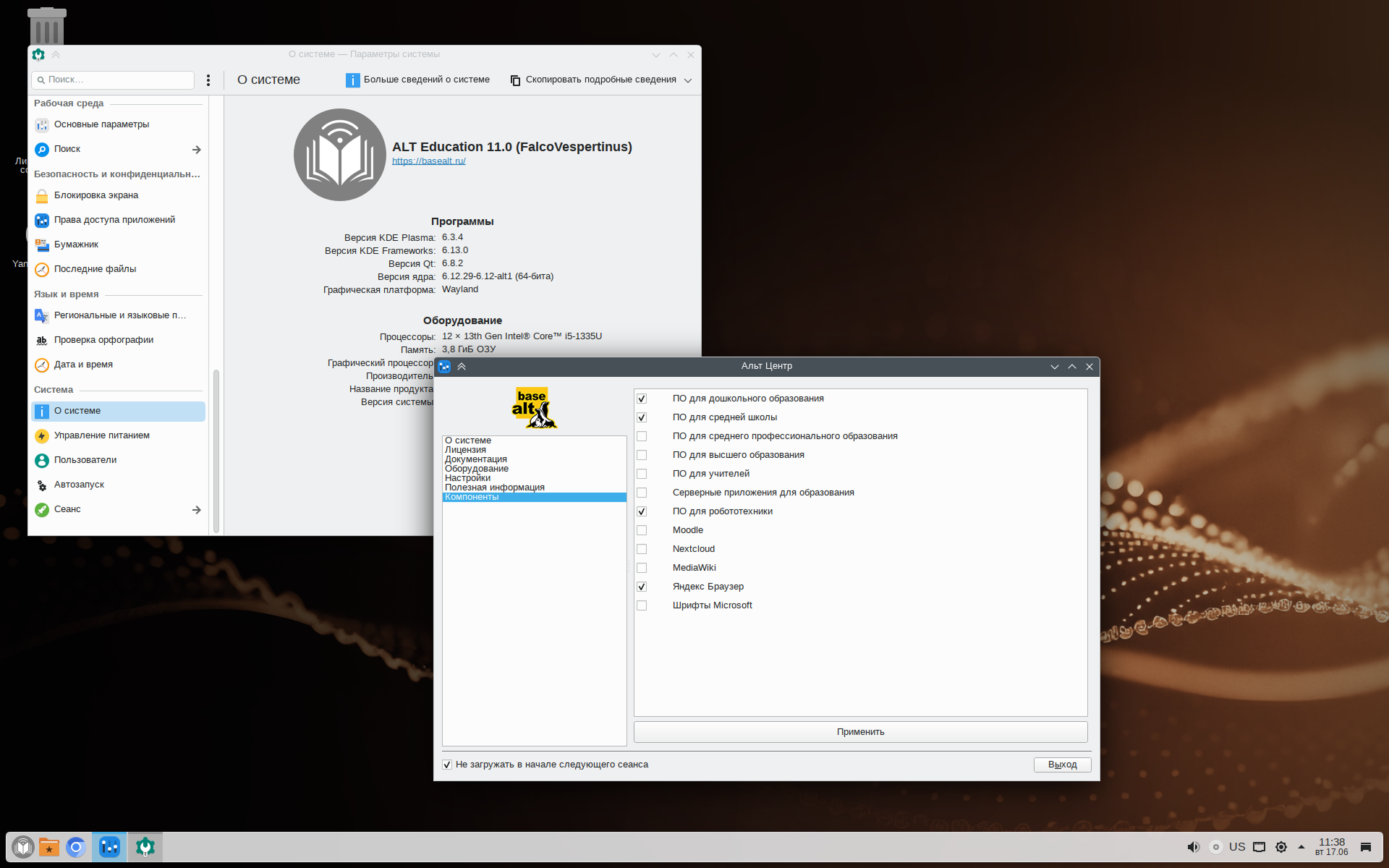The height and width of the screenshot is (868, 1389).
Task: Click Больше сведений о системе button
Action: [x=418, y=80]
